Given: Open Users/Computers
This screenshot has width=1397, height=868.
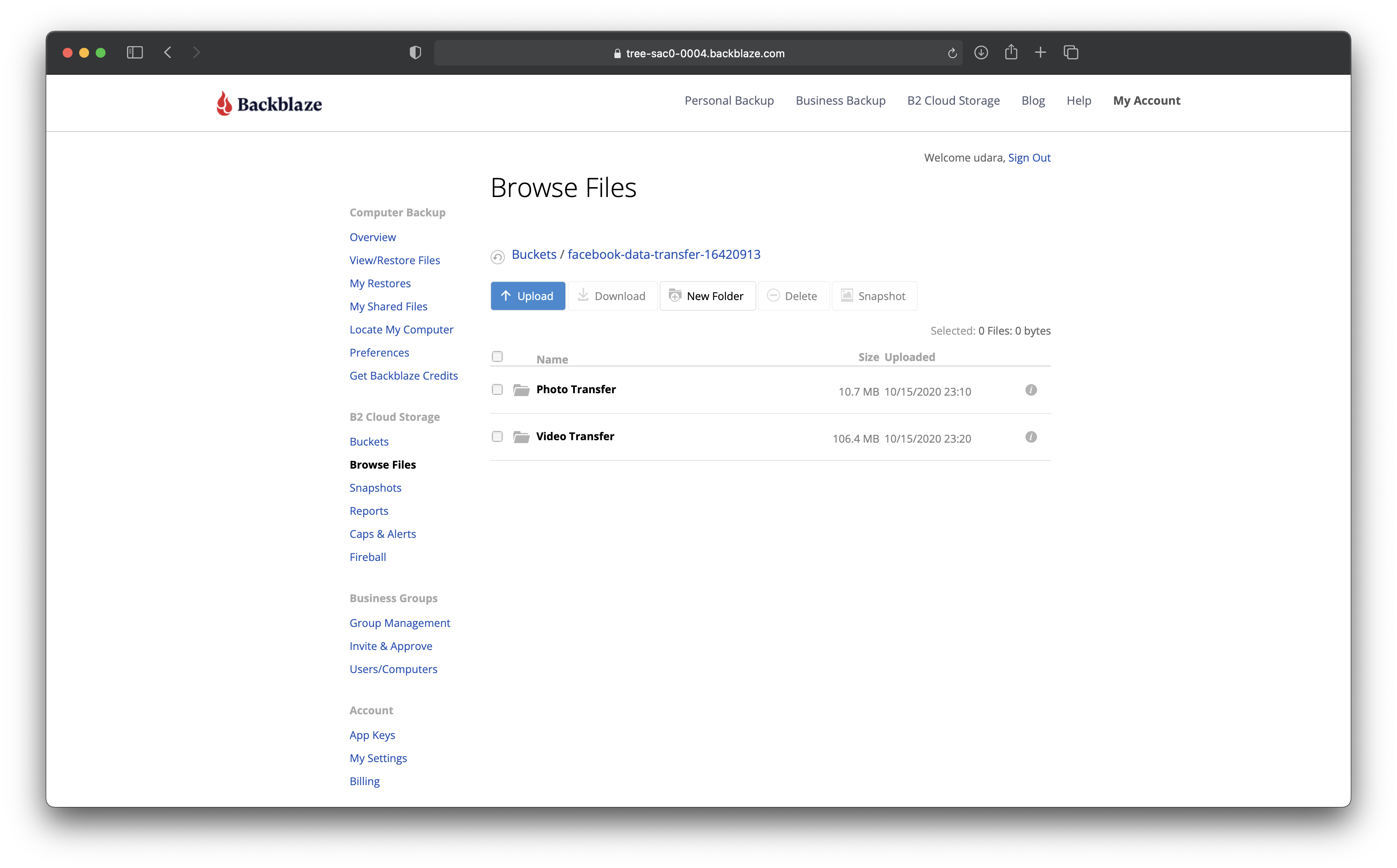Looking at the screenshot, I should point(393,669).
